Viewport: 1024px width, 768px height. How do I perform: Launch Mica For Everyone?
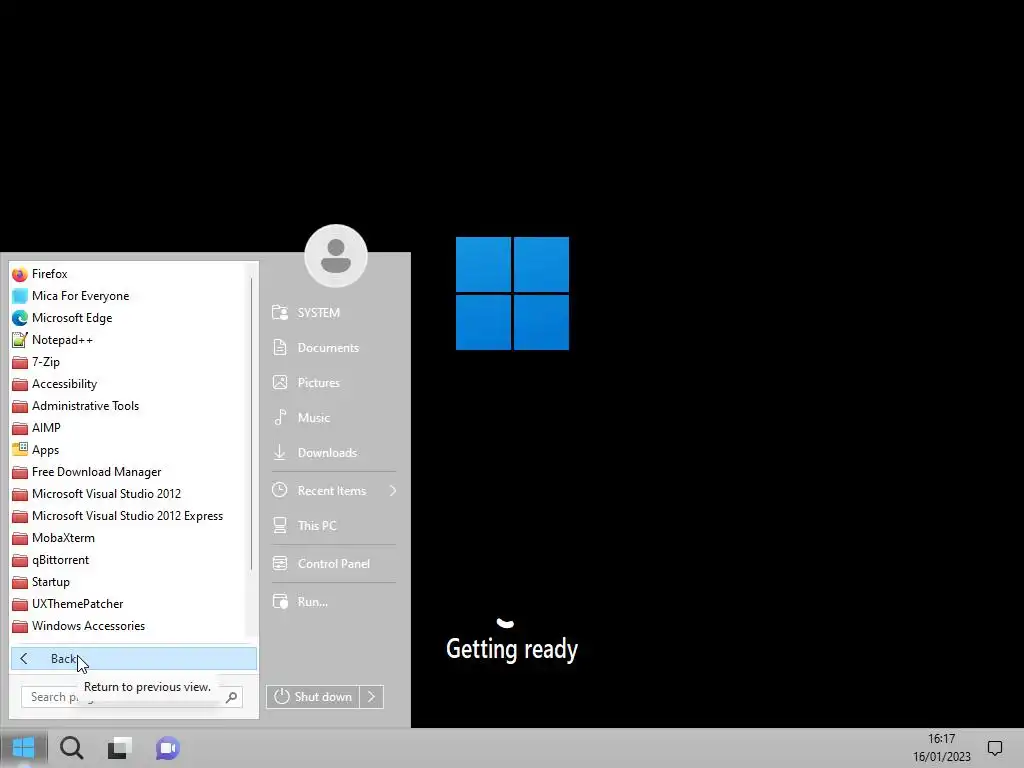click(127, 296)
